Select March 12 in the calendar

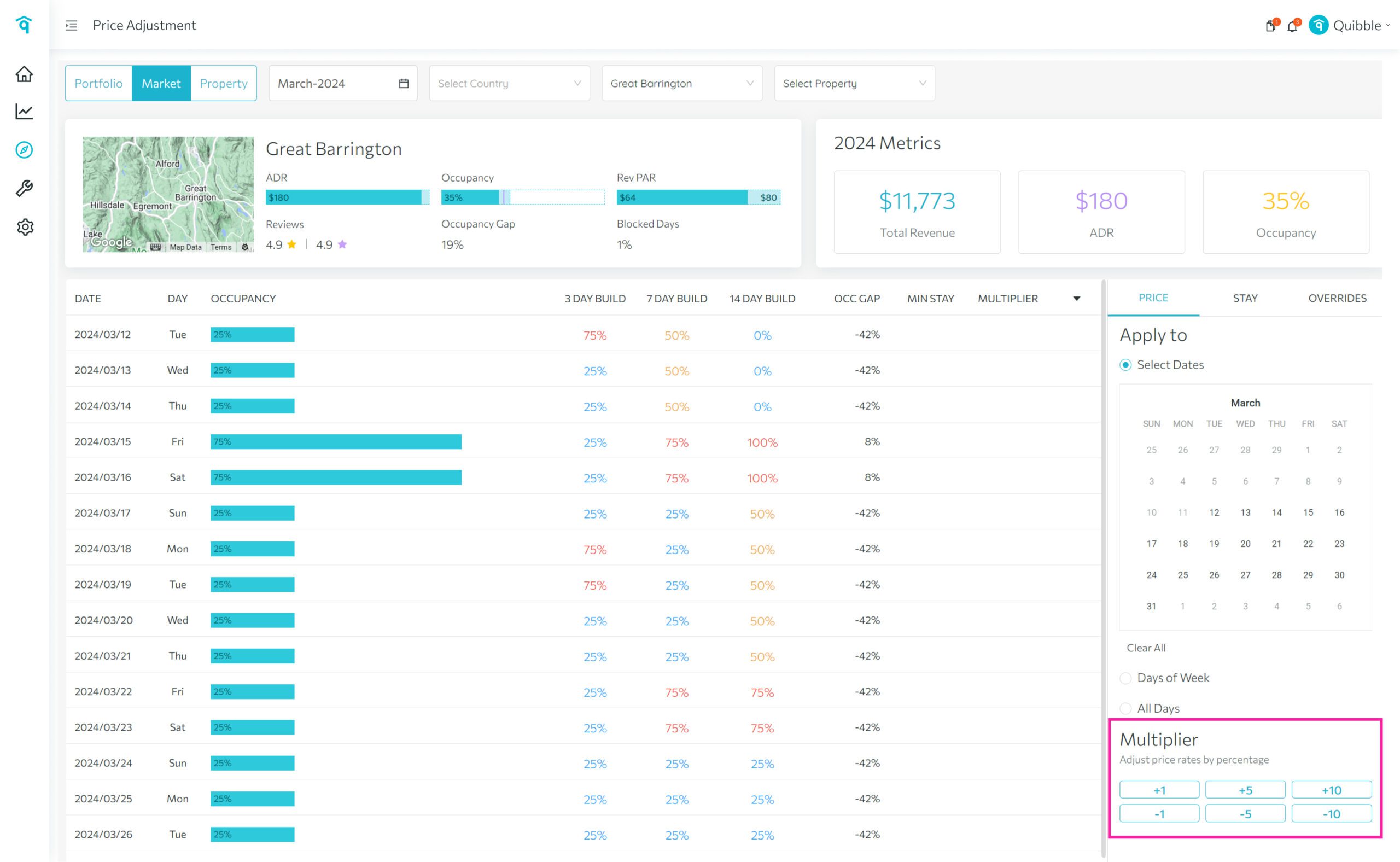1214,512
